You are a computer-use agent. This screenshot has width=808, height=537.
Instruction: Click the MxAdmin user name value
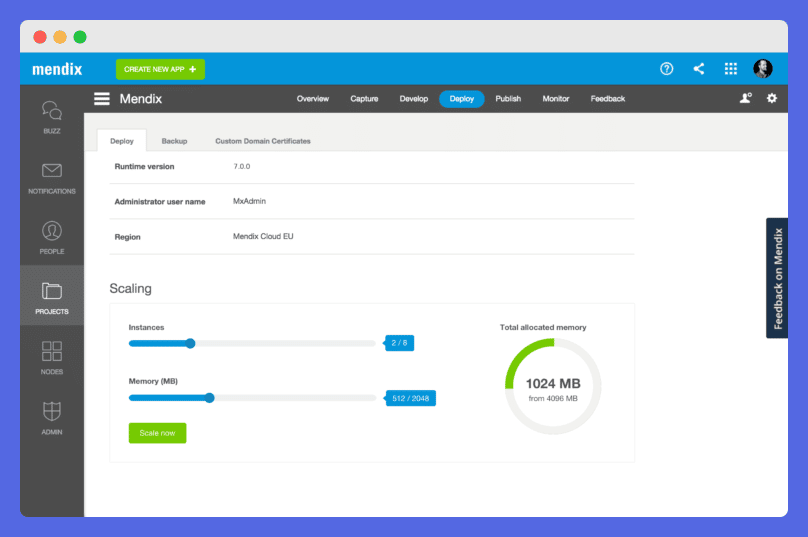coord(249,201)
